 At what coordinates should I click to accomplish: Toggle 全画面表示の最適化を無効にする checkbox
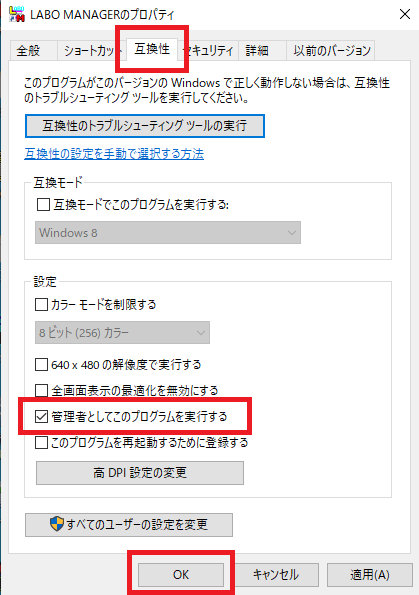pos(41,390)
